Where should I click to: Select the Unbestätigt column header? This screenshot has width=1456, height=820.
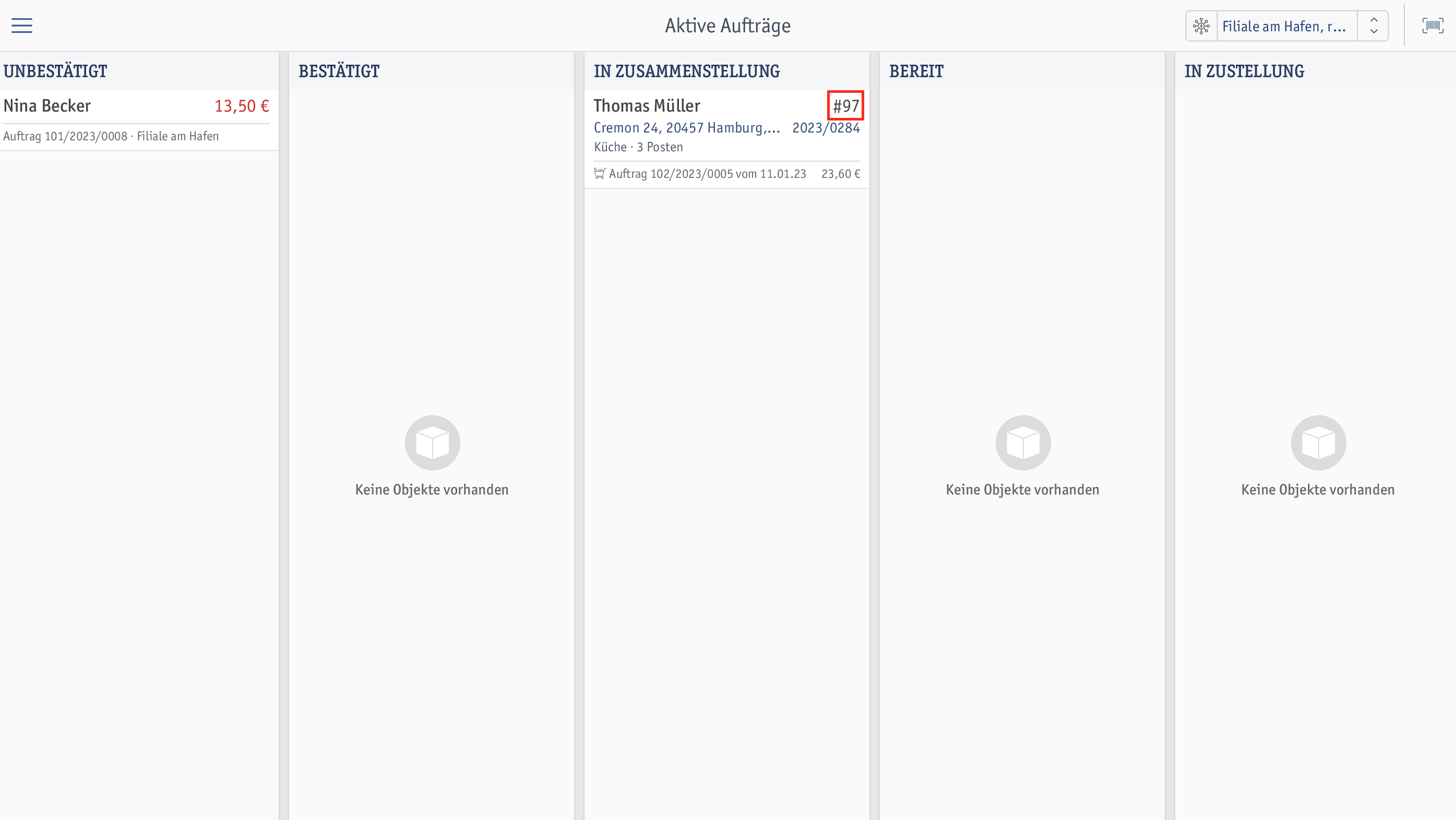(55, 71)
